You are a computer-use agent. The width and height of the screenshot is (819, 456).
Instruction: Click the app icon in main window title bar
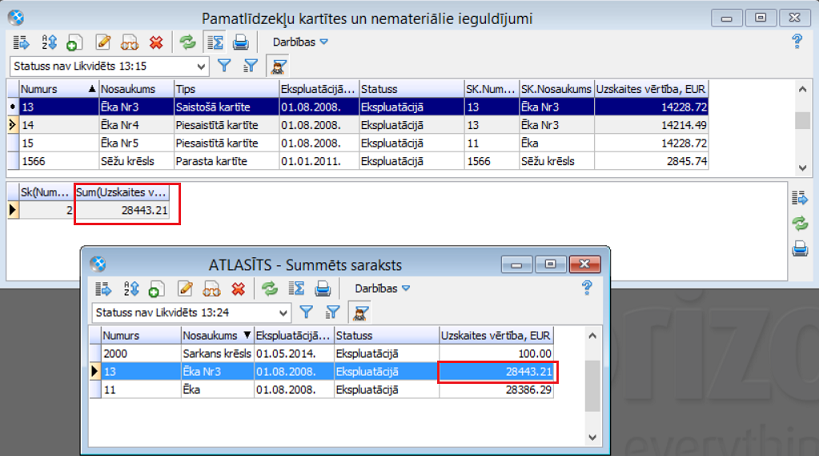16,18
